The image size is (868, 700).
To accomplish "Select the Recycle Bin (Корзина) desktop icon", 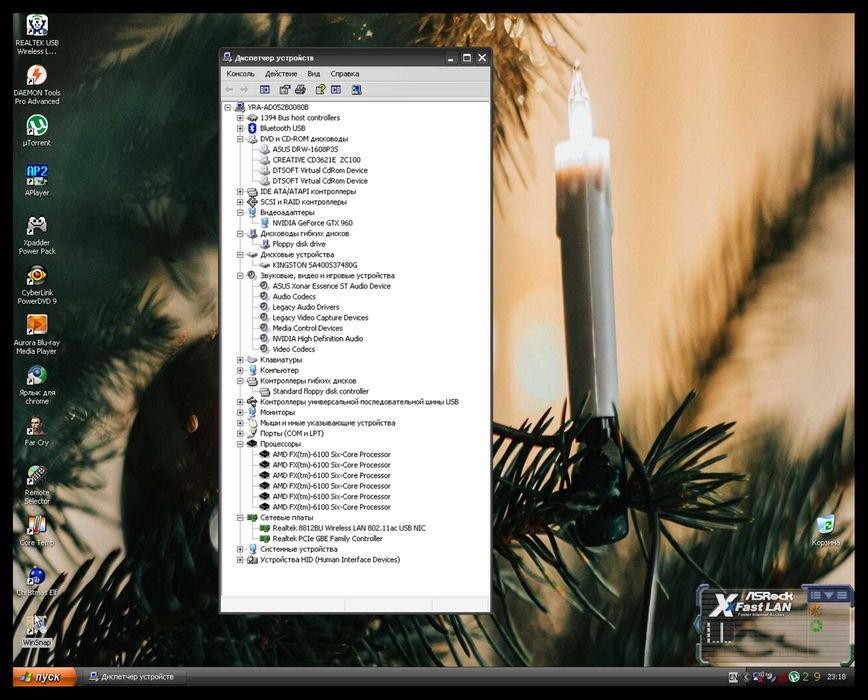I will pos(825,531).
